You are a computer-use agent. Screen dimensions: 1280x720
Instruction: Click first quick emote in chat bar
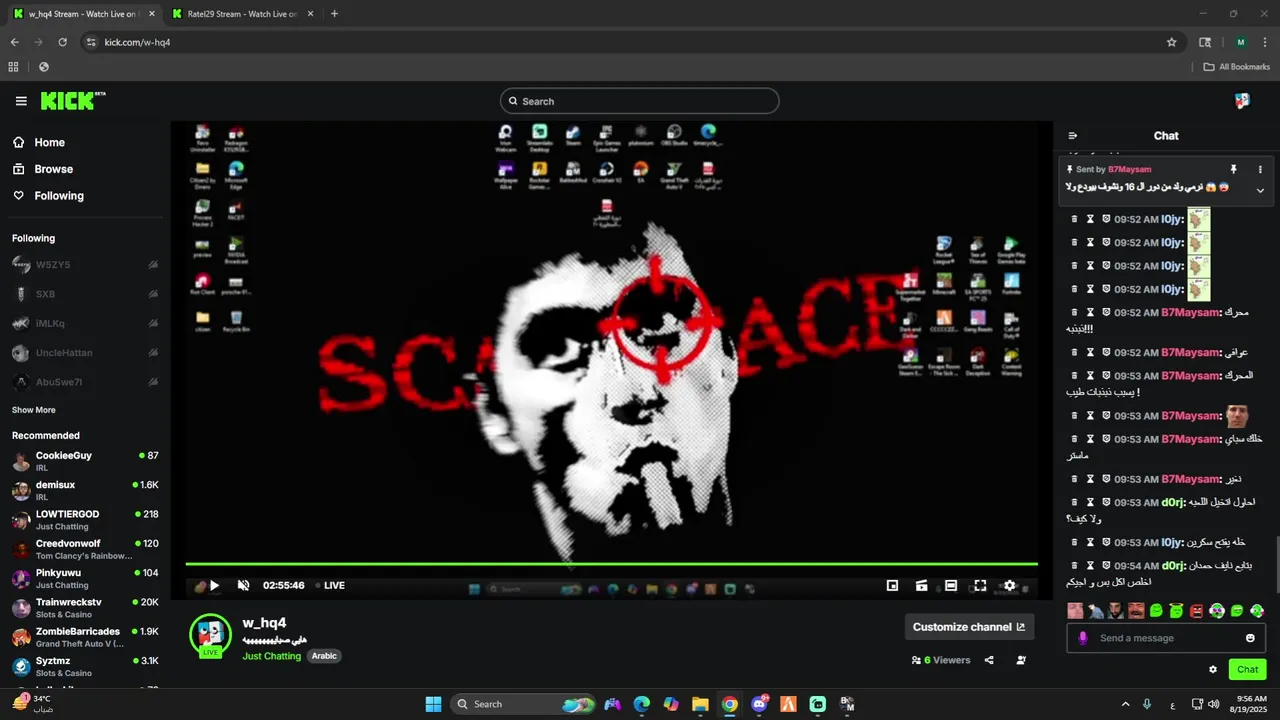tap(1075, 610)
